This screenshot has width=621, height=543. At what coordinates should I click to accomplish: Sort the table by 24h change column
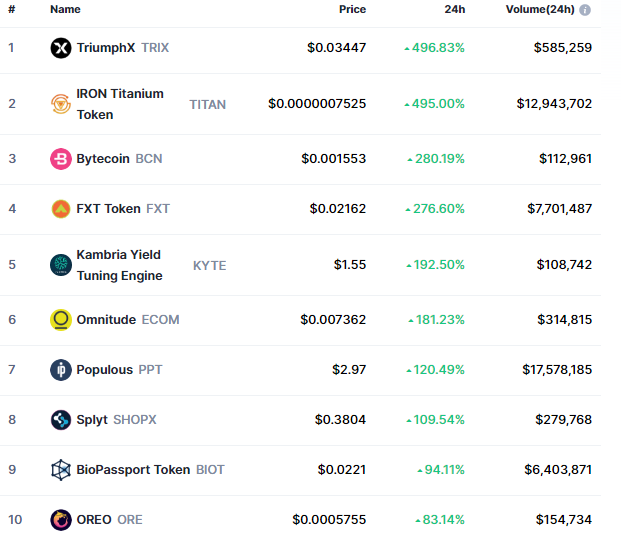click(x=454, y=9)
